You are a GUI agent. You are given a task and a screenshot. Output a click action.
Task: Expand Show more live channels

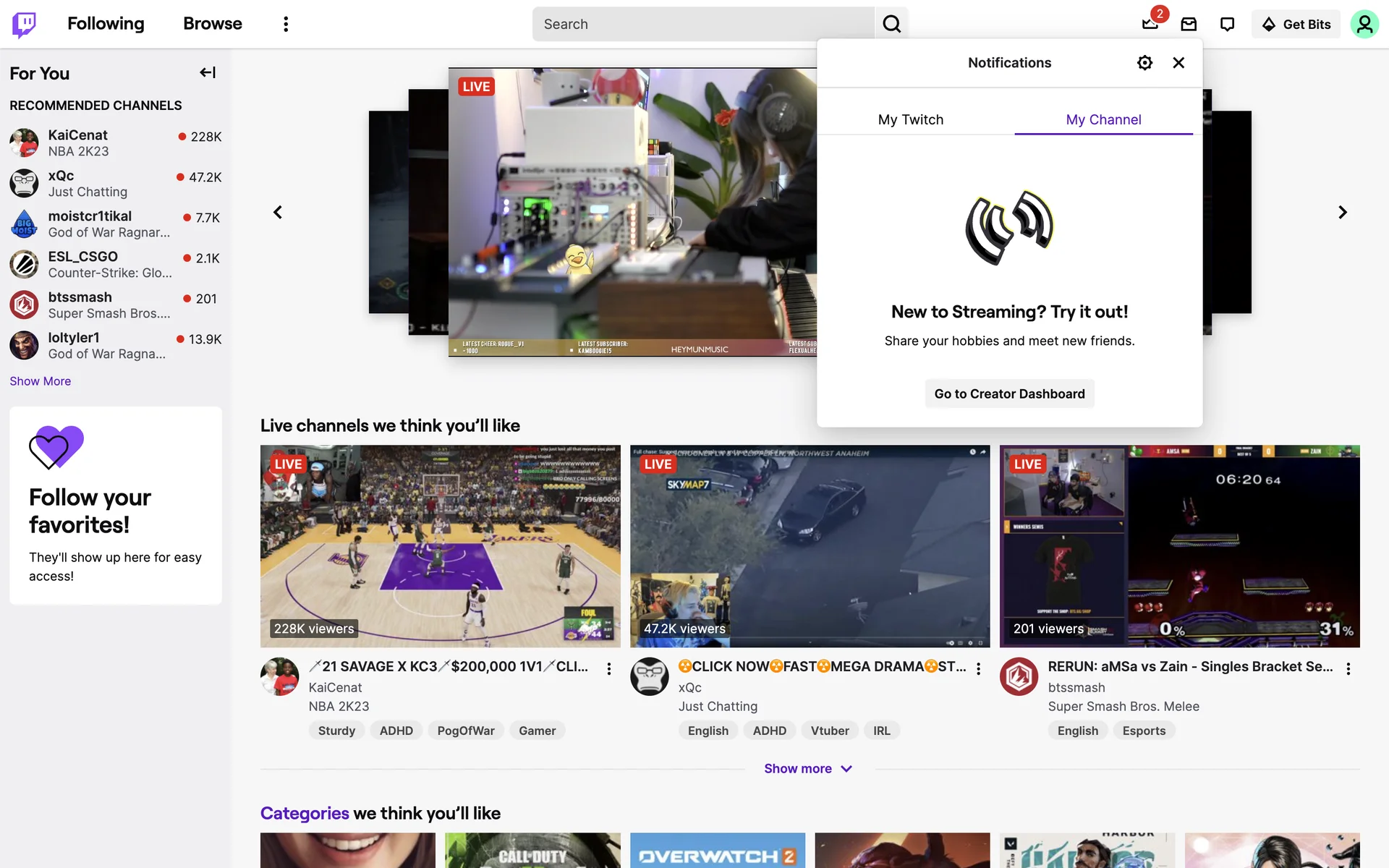808,768
